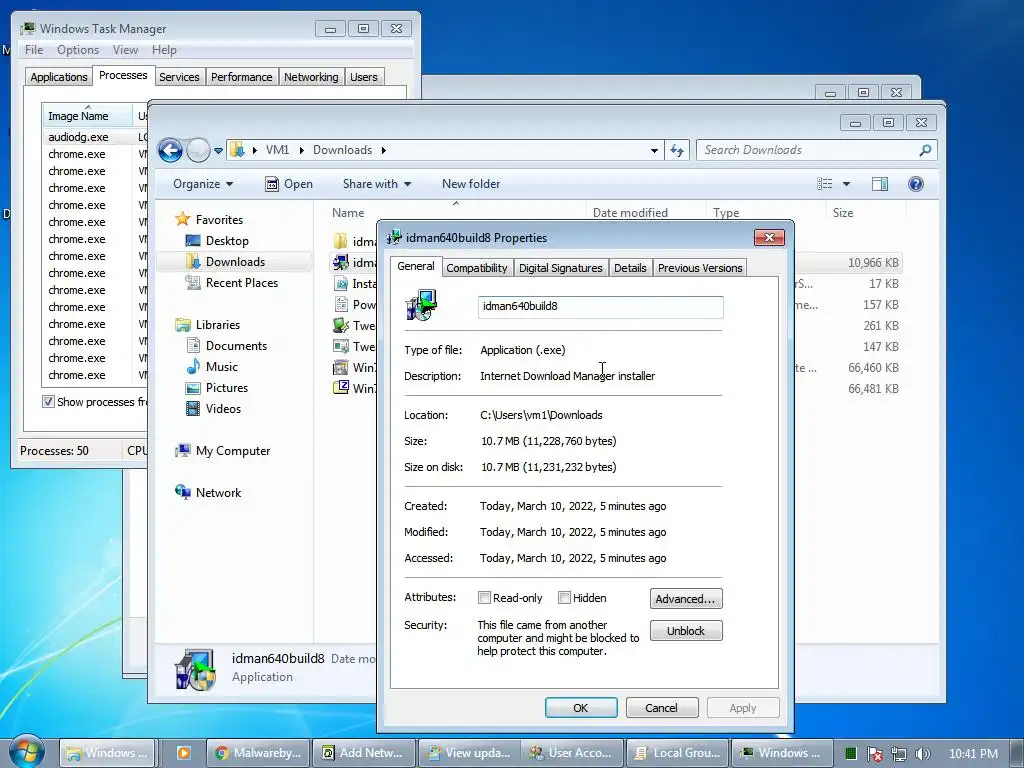Click the General tab in Properties
Image resolution: width=1024 pixels, height=768 pixels.
416,266
